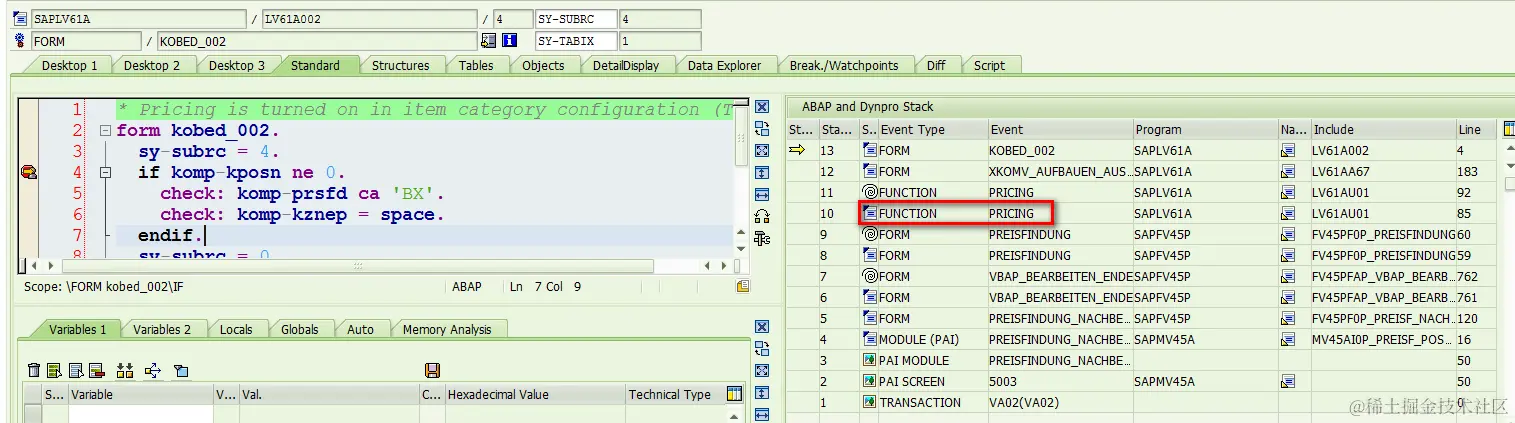Switch to the Locals tab
Screen dimensions: 1515x423
(236, 329)
